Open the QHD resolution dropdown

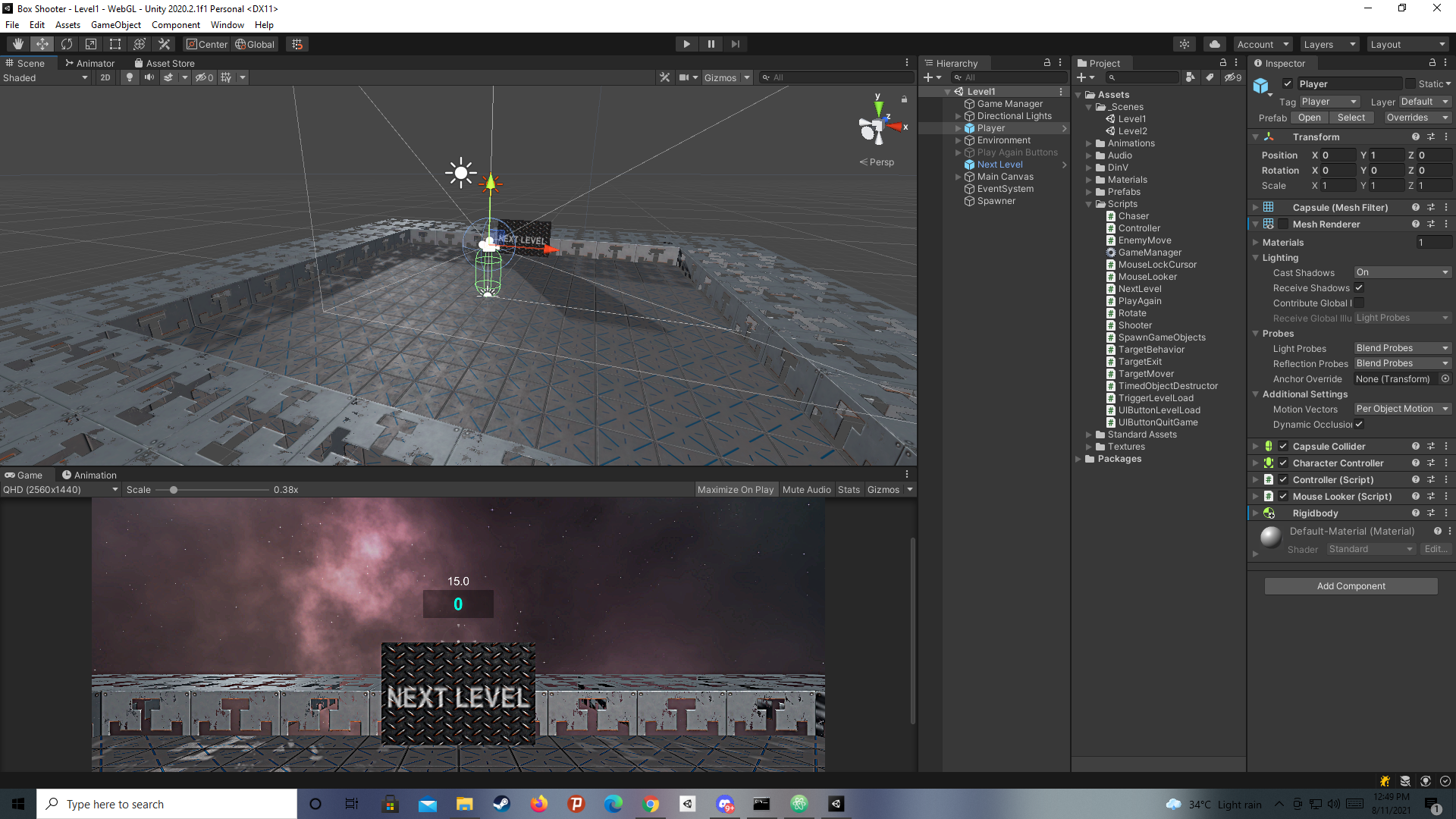[61, 490]
